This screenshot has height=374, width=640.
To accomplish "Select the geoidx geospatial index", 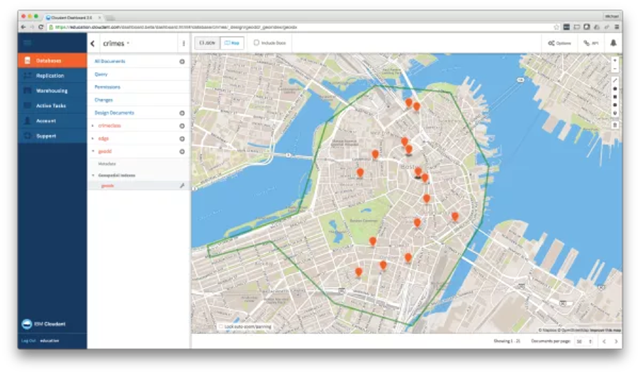I will pyautogui.click(x=108, y=186).
